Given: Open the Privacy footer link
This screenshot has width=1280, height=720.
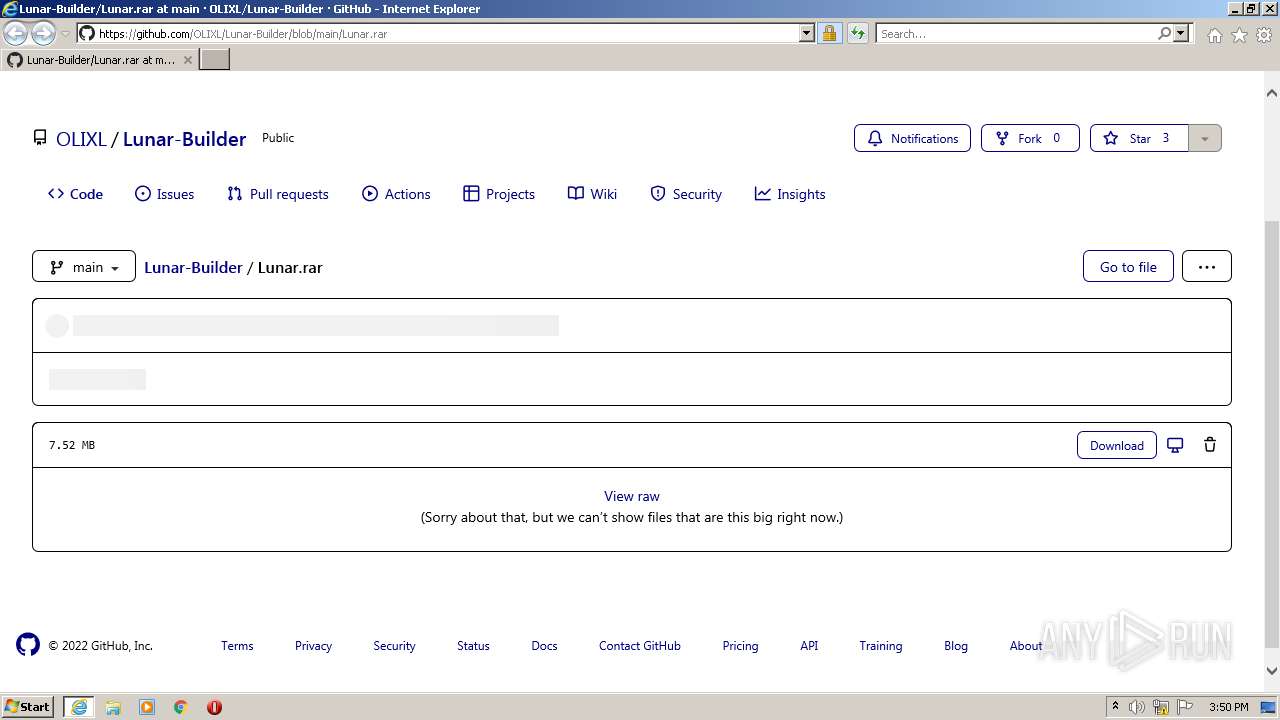Looking at the screenshot, I should point(313,646).
